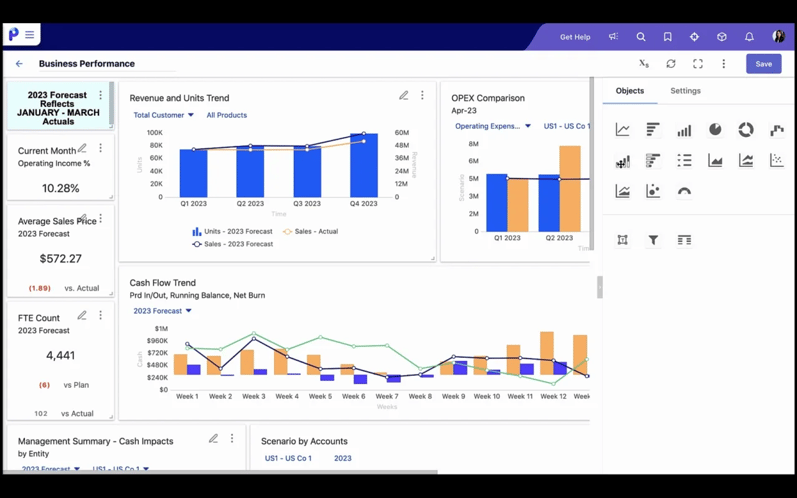Expand the Operating Expenses dropdown
Screen dimensions: 797x498
coord(492,127)
